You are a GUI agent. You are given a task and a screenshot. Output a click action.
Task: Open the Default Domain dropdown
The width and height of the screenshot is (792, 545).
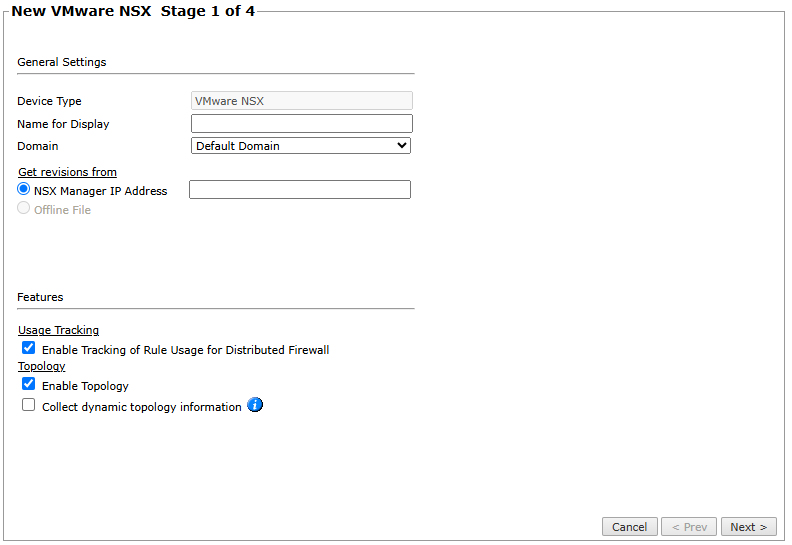301,146
